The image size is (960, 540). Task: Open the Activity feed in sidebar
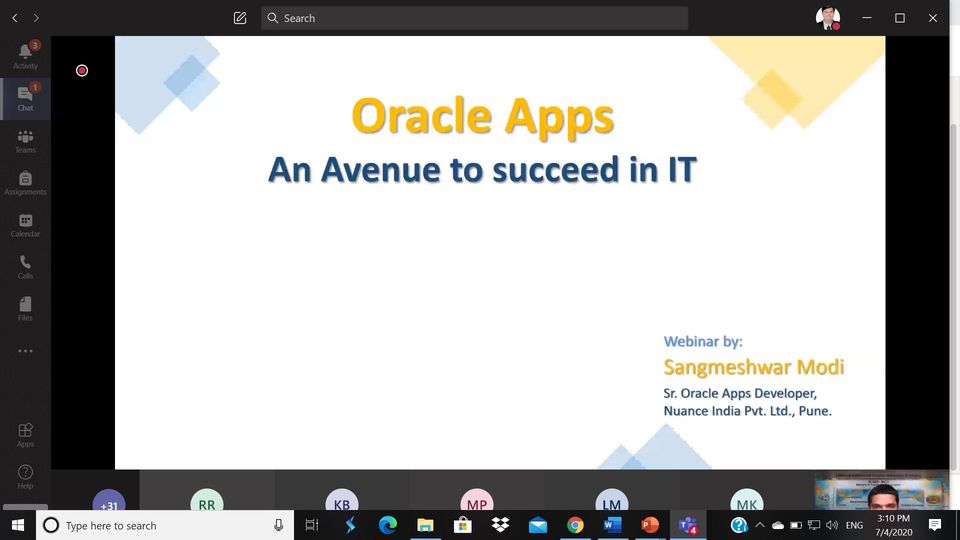pos(25,56)
